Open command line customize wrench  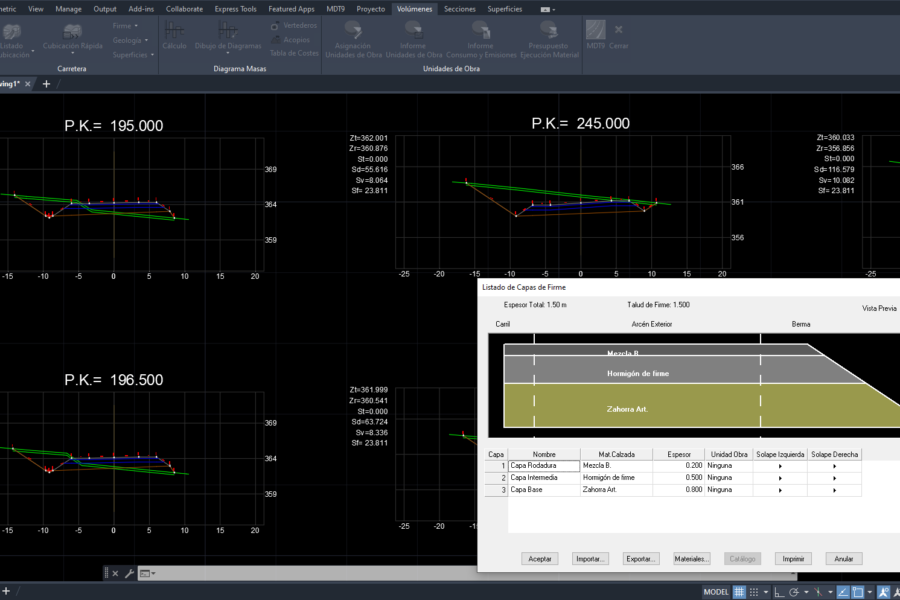pyautogui.click(x=129, y=573)
